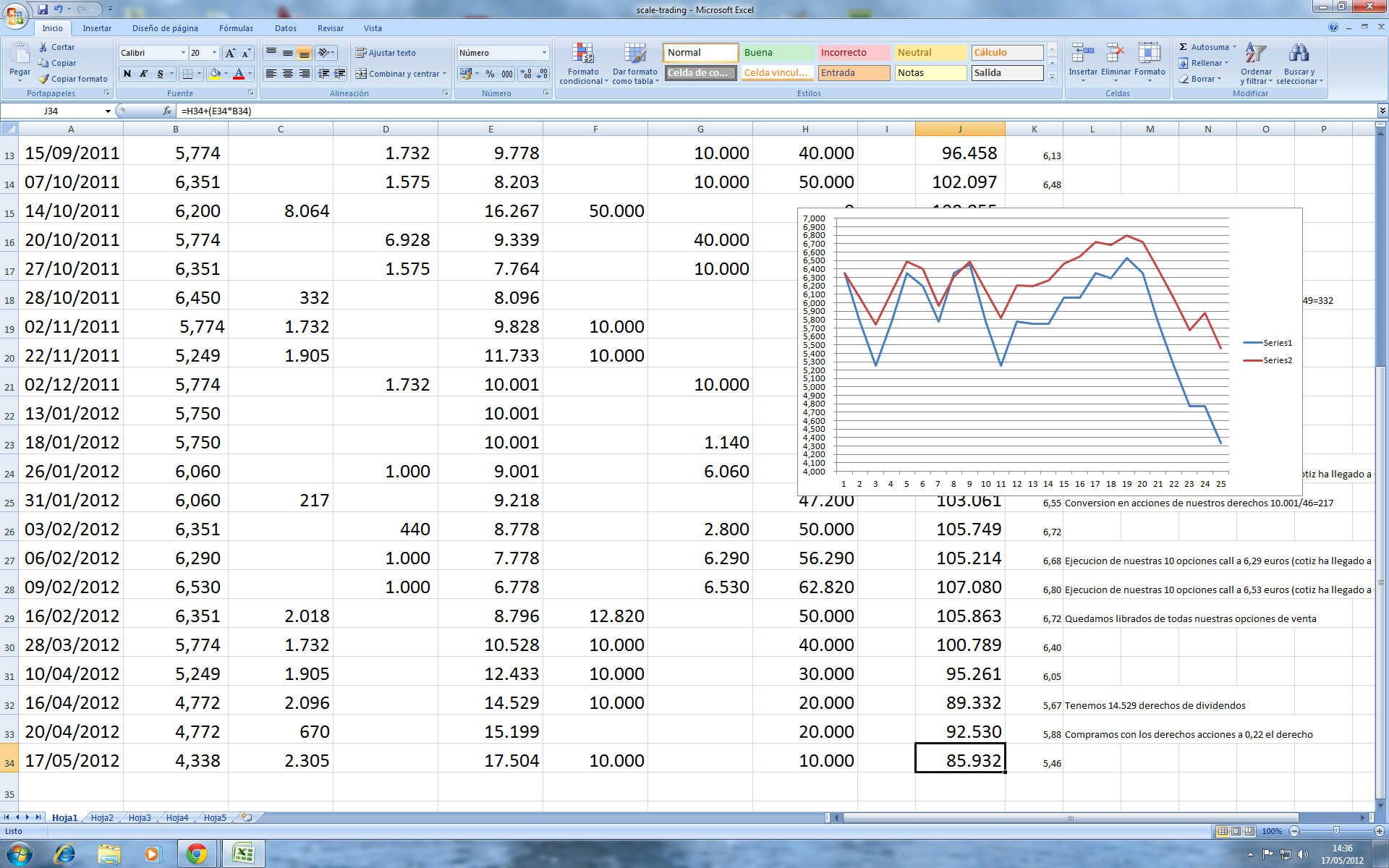Click Combinar y centrar button
Viewport: 1389px width, 868px height.
click(396, 74)
